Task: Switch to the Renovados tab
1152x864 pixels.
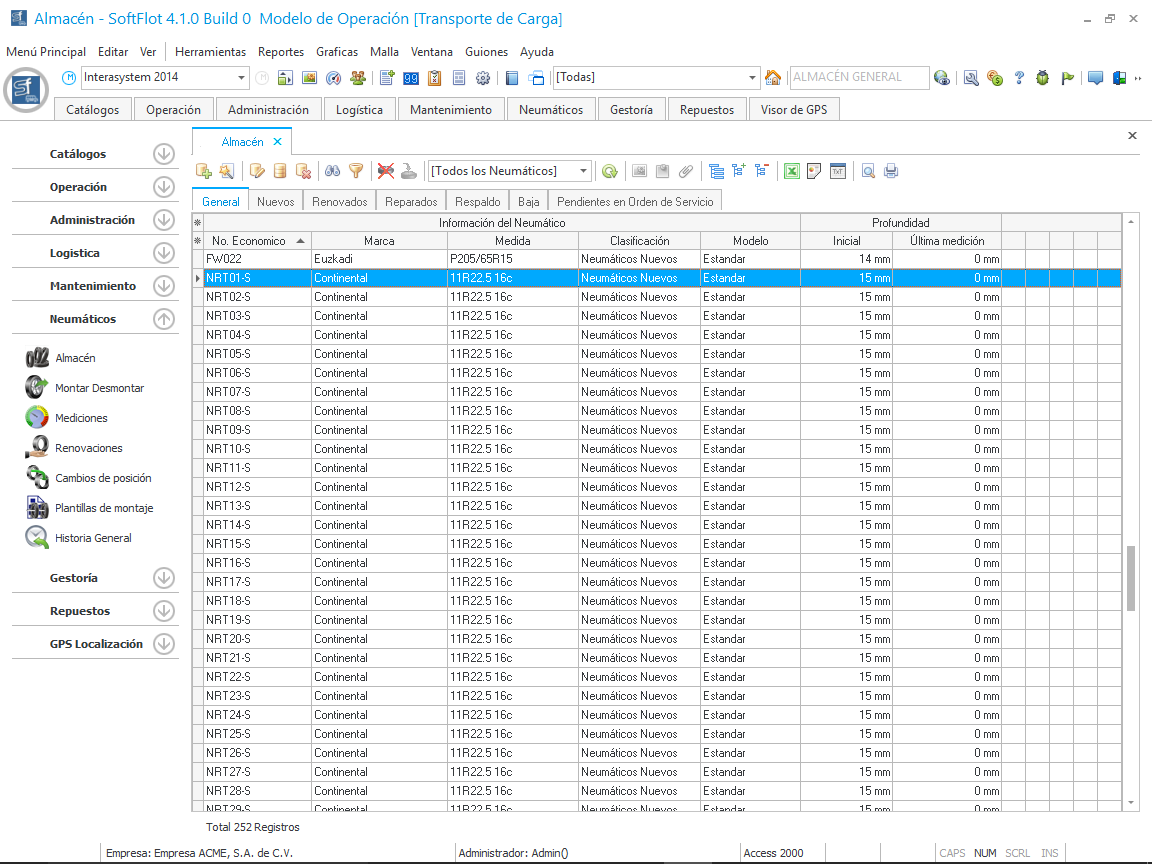Action: point(339,202)
